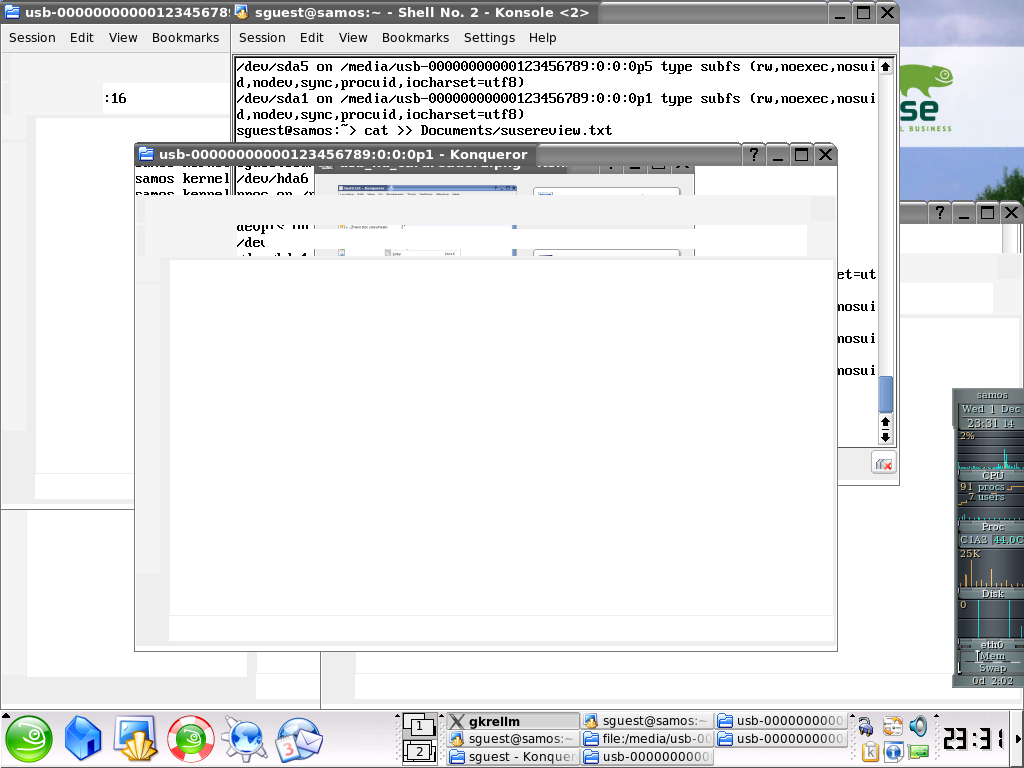
Task: Open Edit menu in left usb window
Action: 82,38
